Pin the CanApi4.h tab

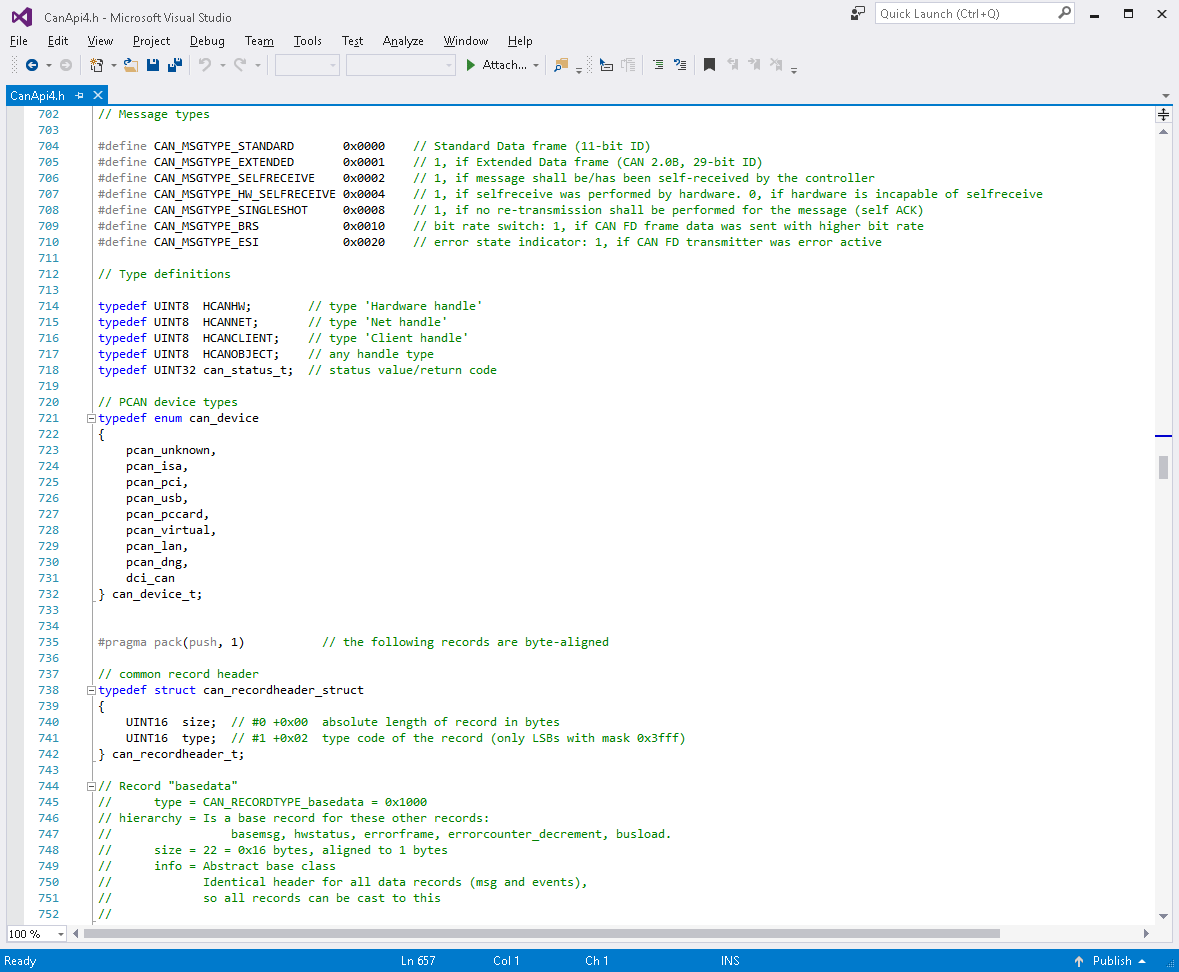[x=80, y=95]
